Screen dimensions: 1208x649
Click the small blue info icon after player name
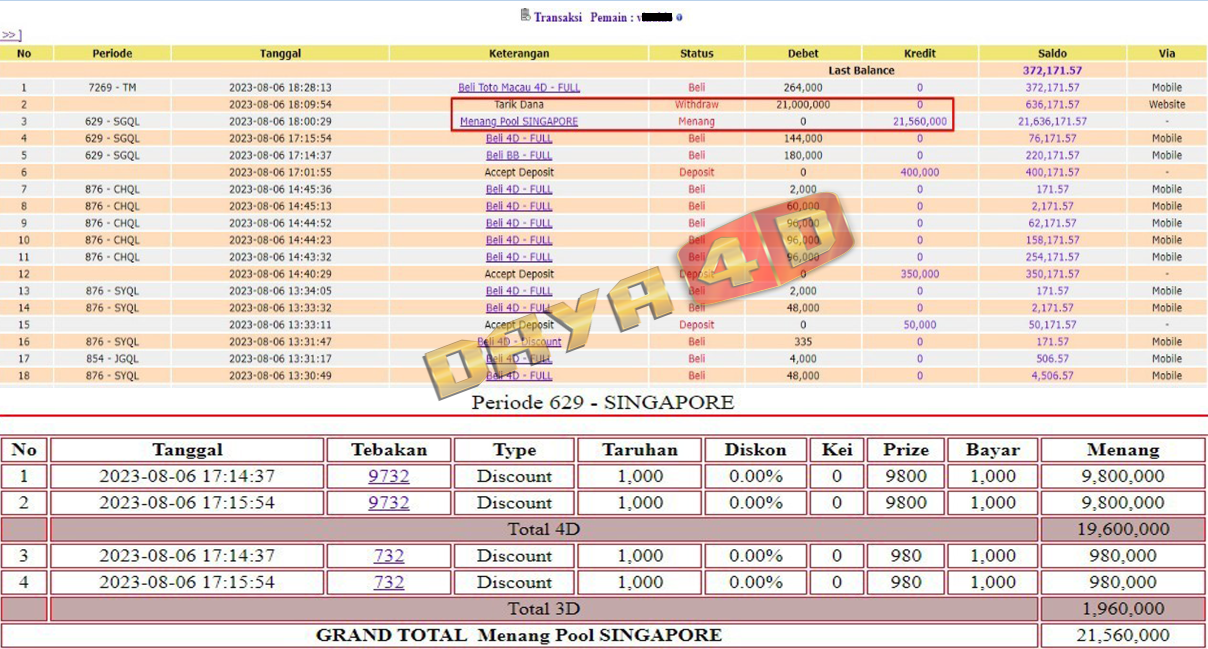tap(680, 17)
